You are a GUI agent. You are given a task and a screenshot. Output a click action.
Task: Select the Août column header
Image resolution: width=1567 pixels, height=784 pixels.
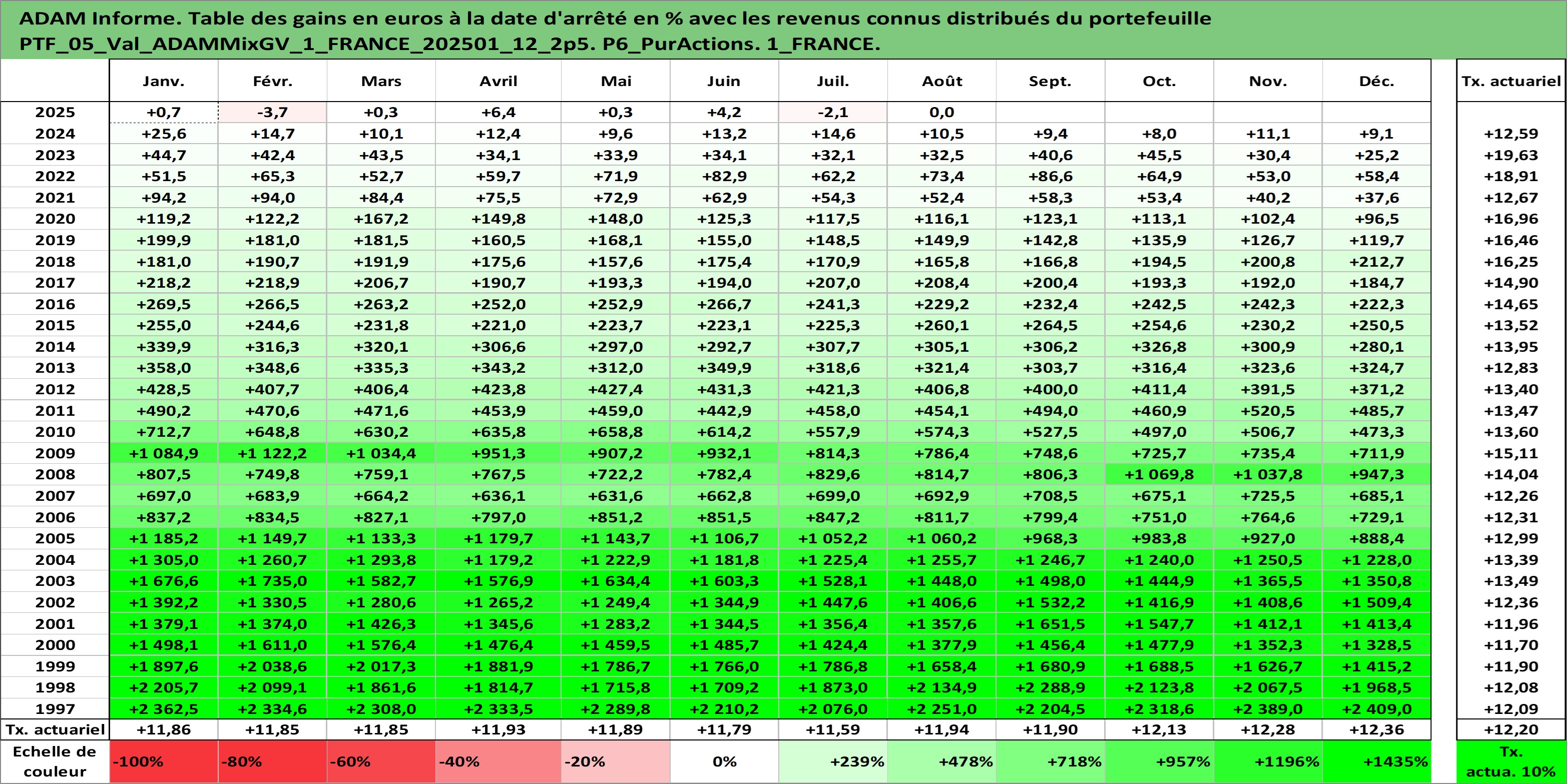click(942, 81)
